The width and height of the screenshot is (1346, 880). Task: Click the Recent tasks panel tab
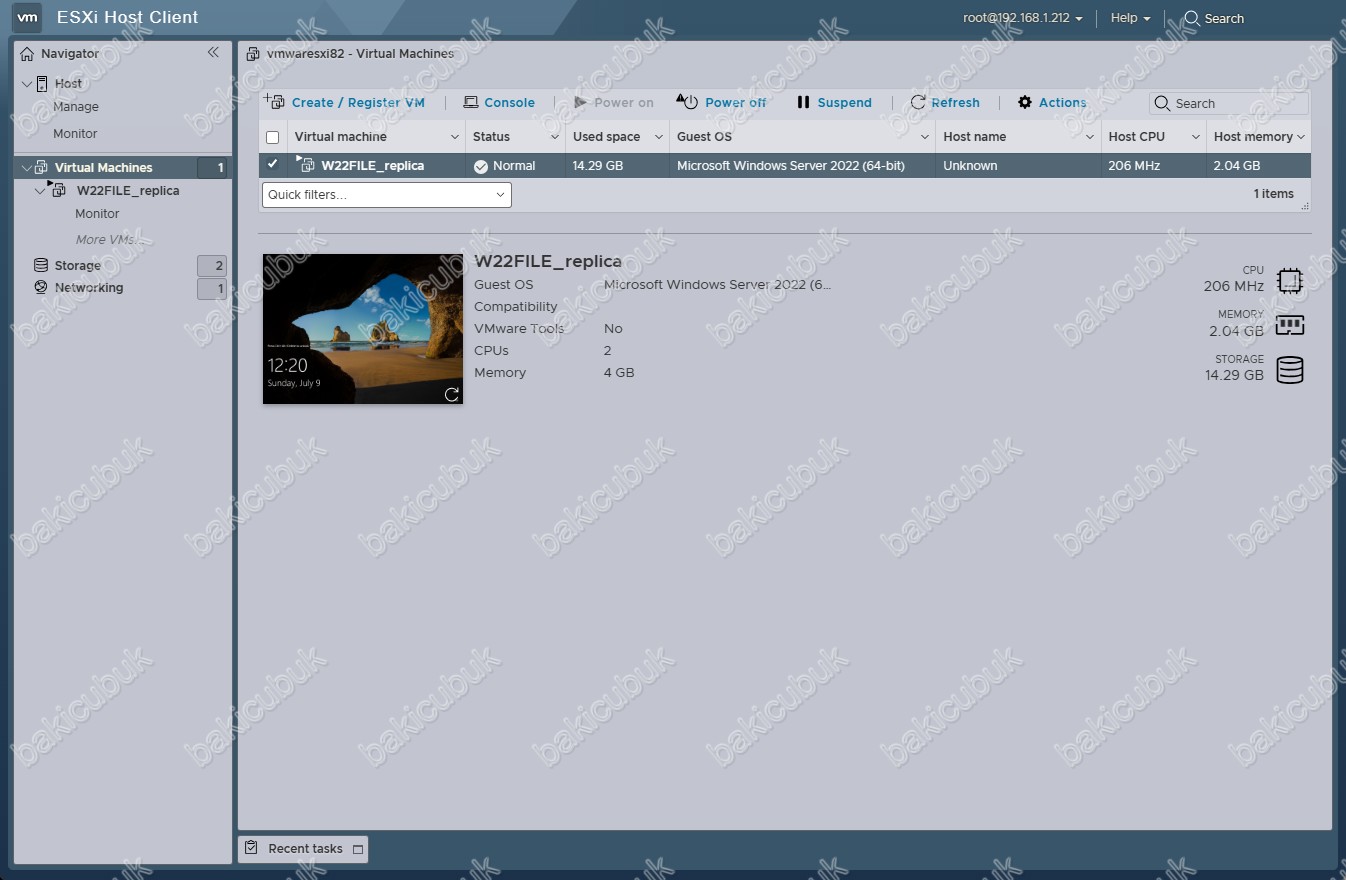tap(303, 849)
